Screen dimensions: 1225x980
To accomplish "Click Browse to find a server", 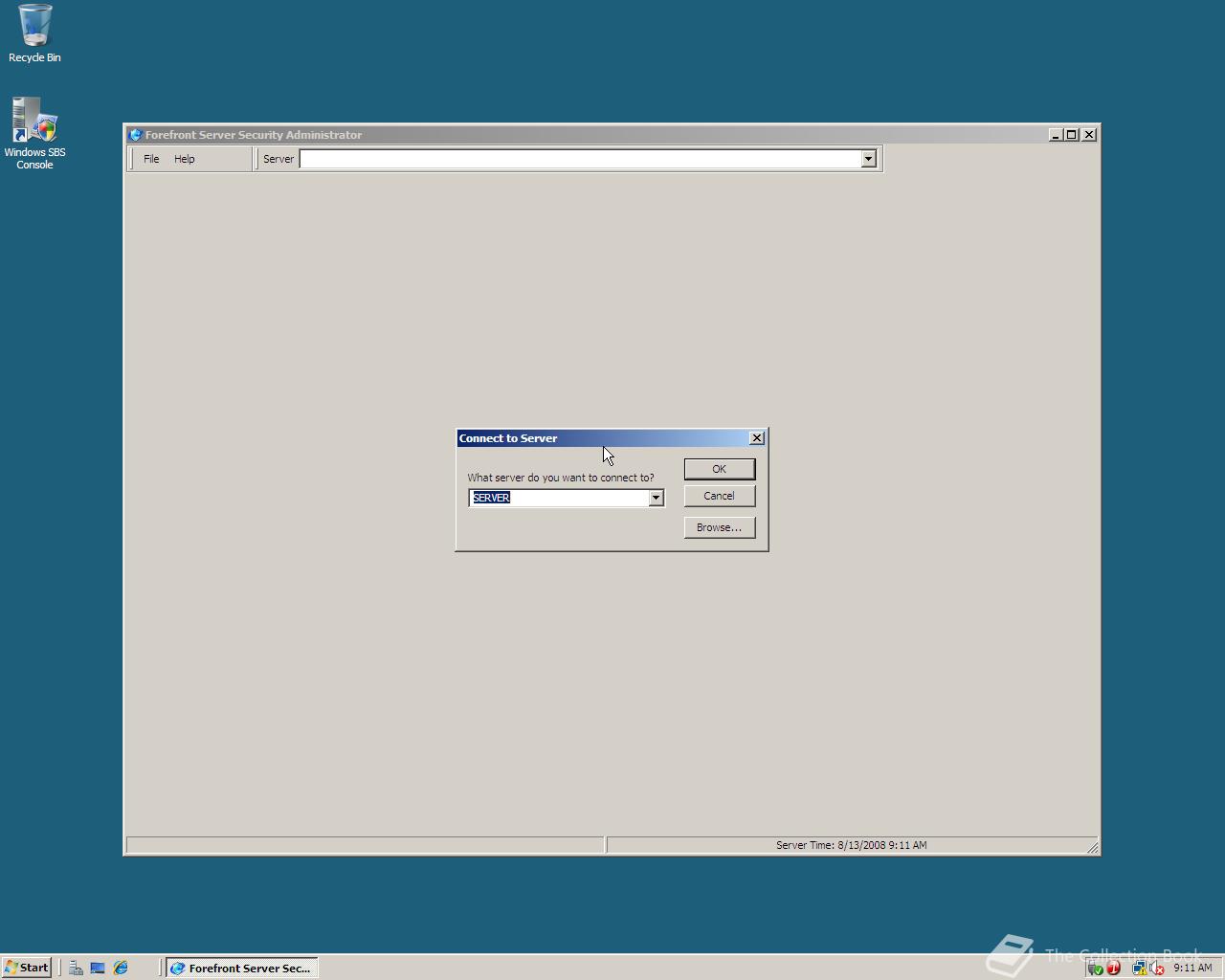I will 720,527.
